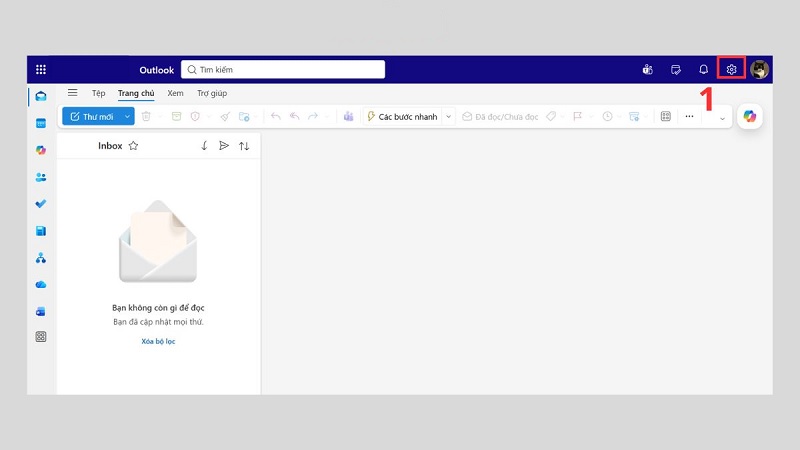Click the Inbox folder title
The width and height of the screenshot is (800, 450).
pos(110,146)
